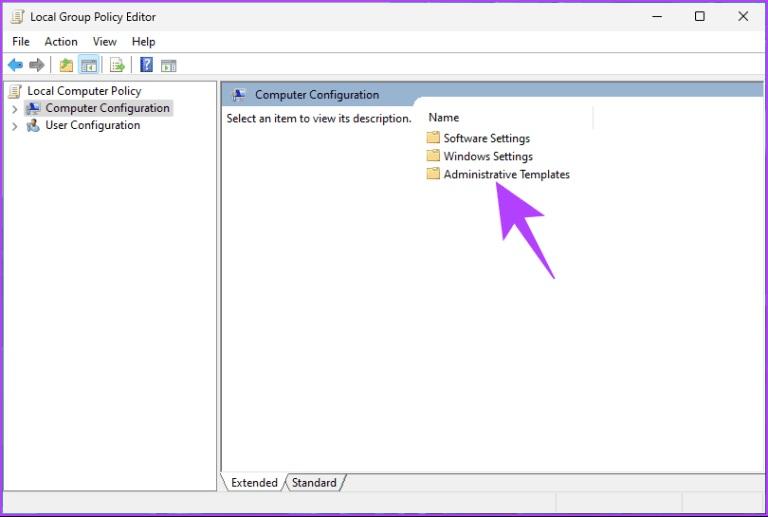
Task: Select the Software Settings label
Action: [x=486, y=138]
